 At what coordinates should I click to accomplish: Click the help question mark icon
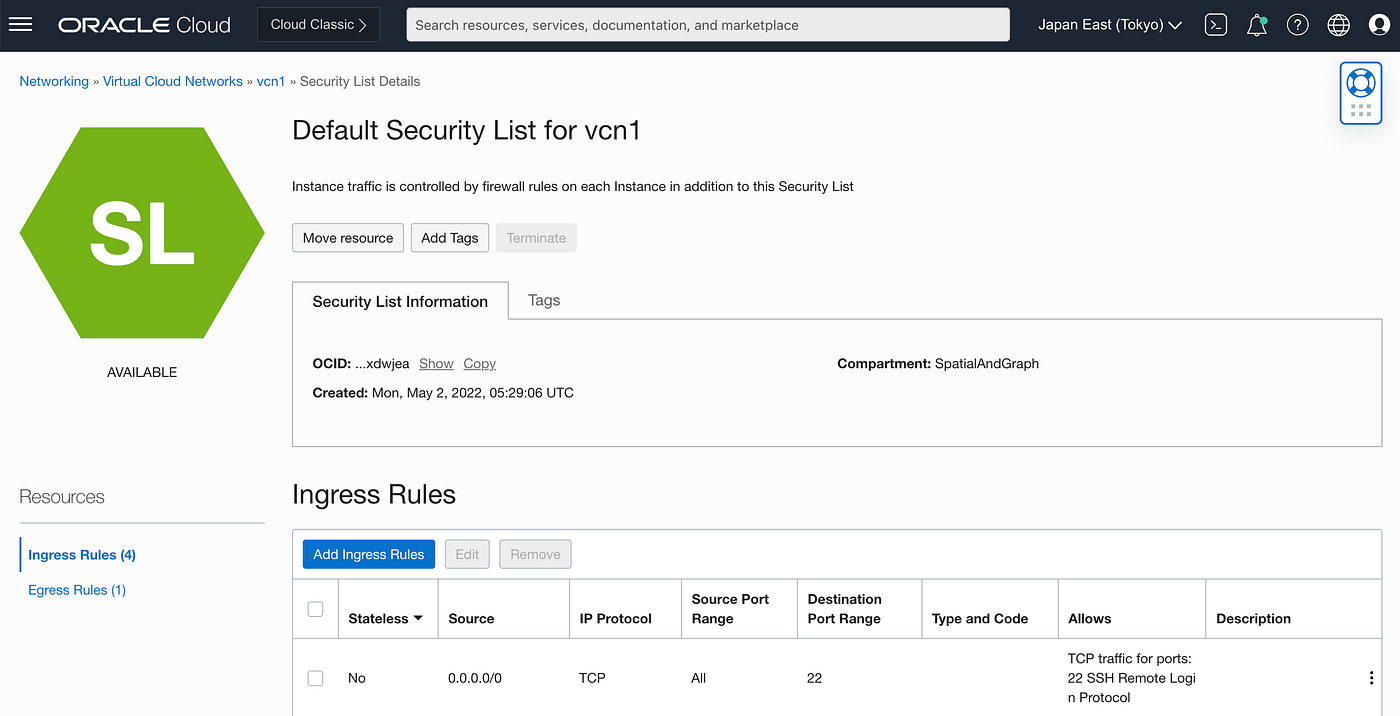(1298, 25)
